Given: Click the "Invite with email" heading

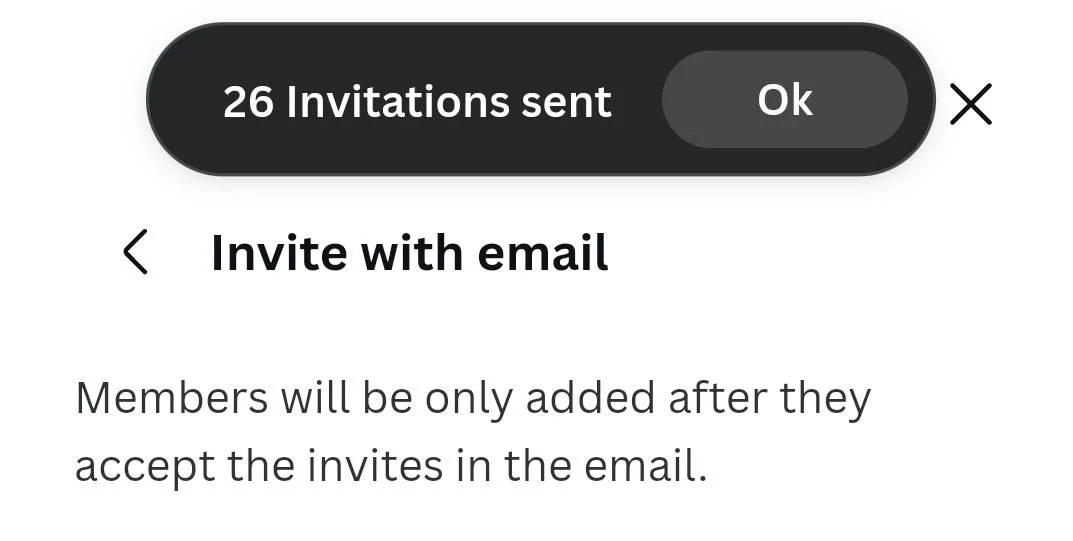Looking at the screenshot, I should click(x=409, y=252).
